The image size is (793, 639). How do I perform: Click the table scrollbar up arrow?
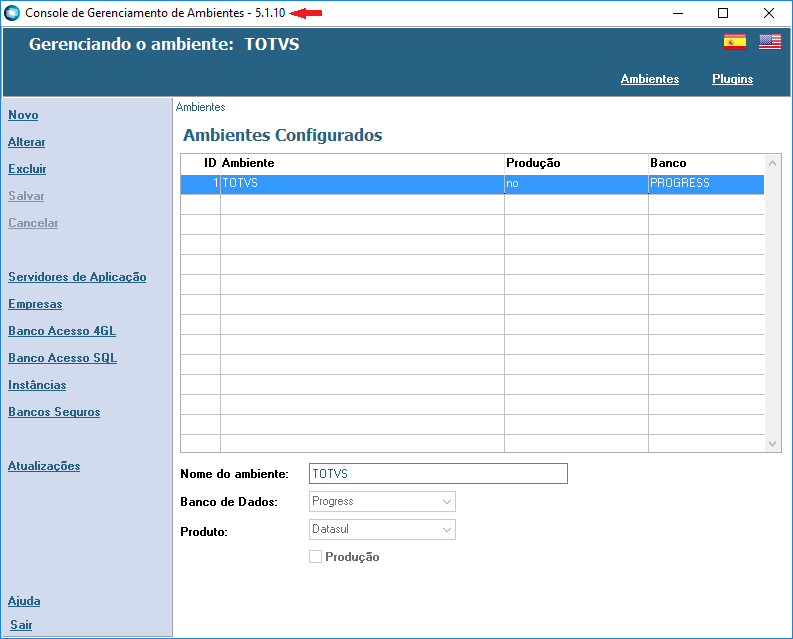coord(772,163)
